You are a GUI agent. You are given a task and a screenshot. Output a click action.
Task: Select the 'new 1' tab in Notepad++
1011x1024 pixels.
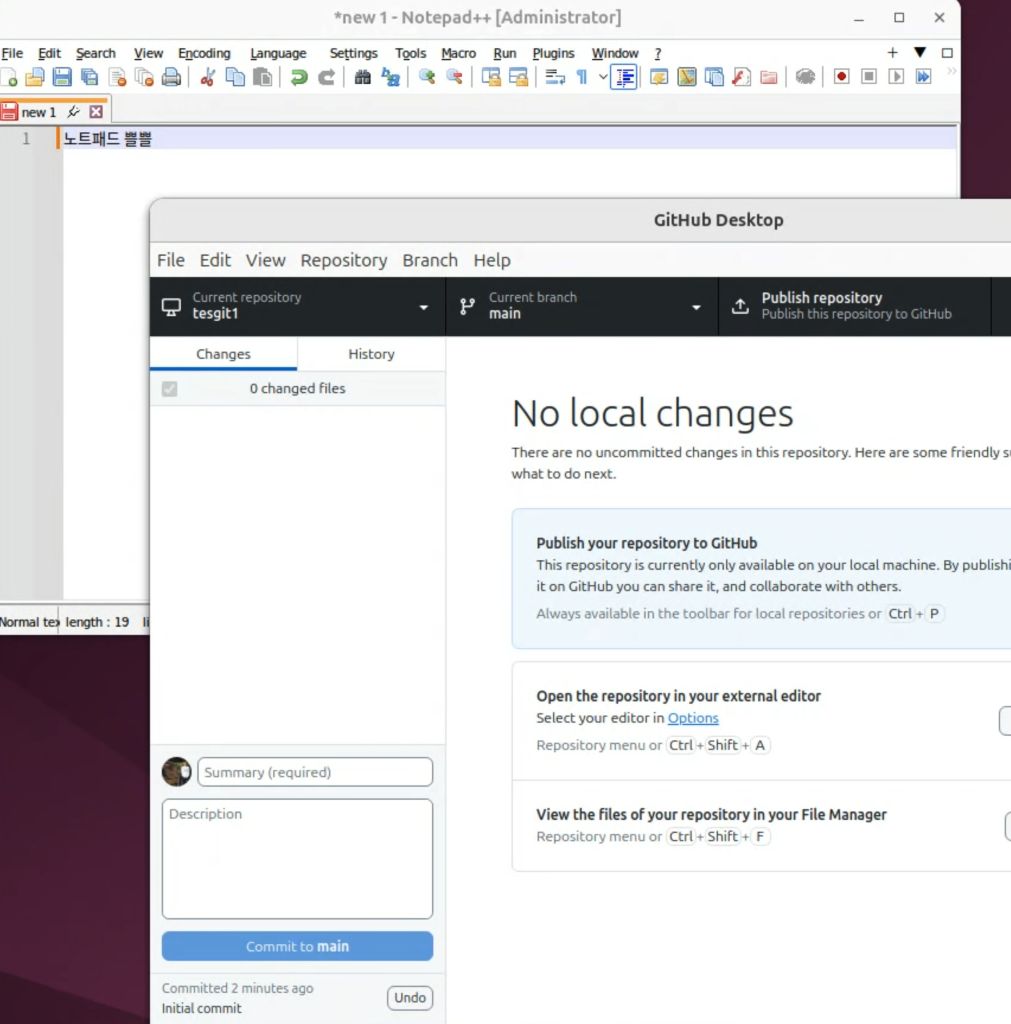(x=39, y=112)
